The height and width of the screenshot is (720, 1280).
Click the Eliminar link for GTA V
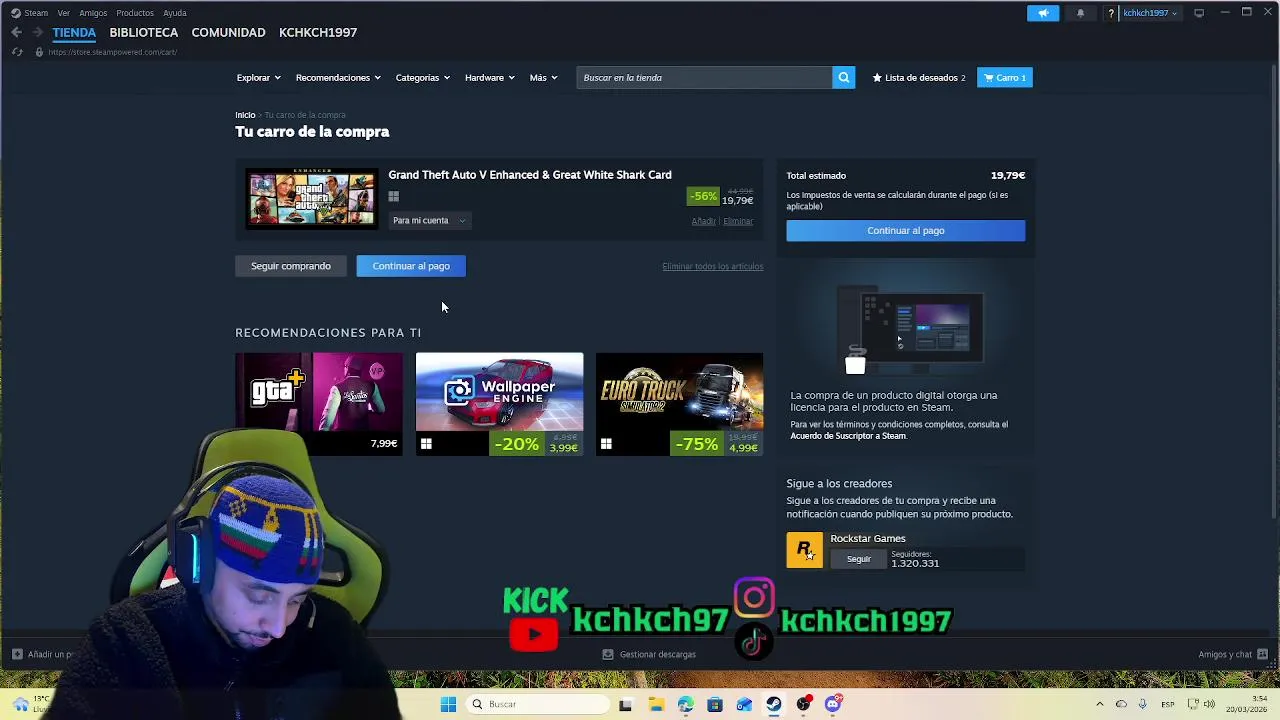738,221
